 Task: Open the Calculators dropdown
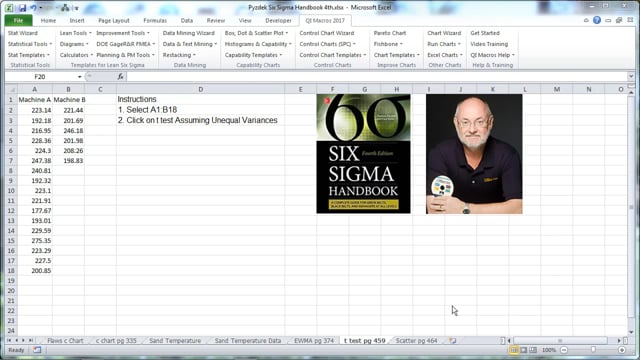(x=76, y=55)
